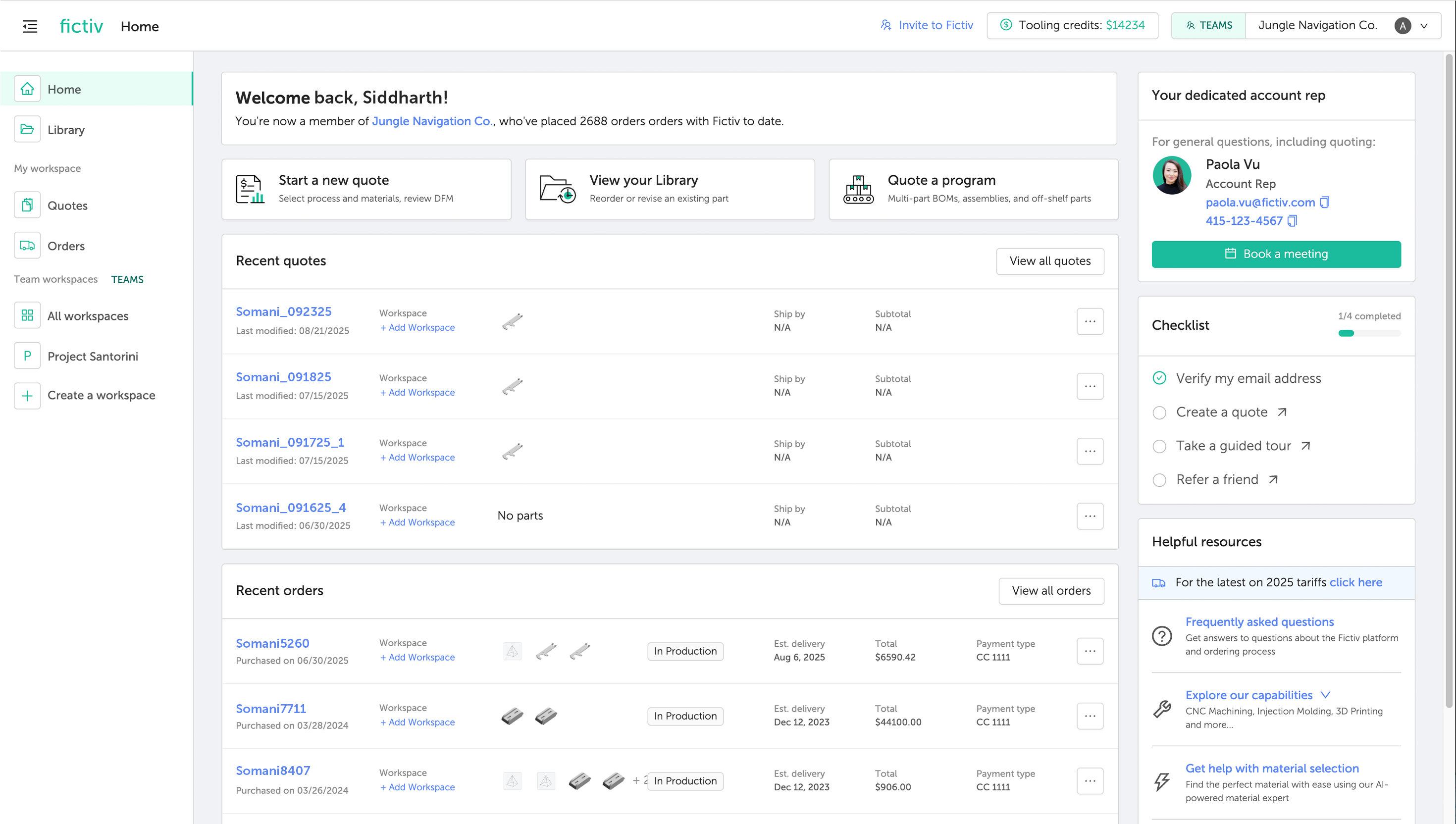Select the Create a quote checklist circle
Image resolution: width=1456 pixels, height=824 pixels.
[x=1159, y=412]
